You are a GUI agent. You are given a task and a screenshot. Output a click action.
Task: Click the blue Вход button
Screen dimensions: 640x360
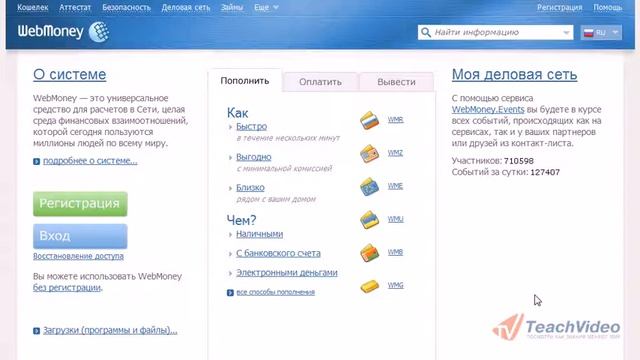(80, 236)
